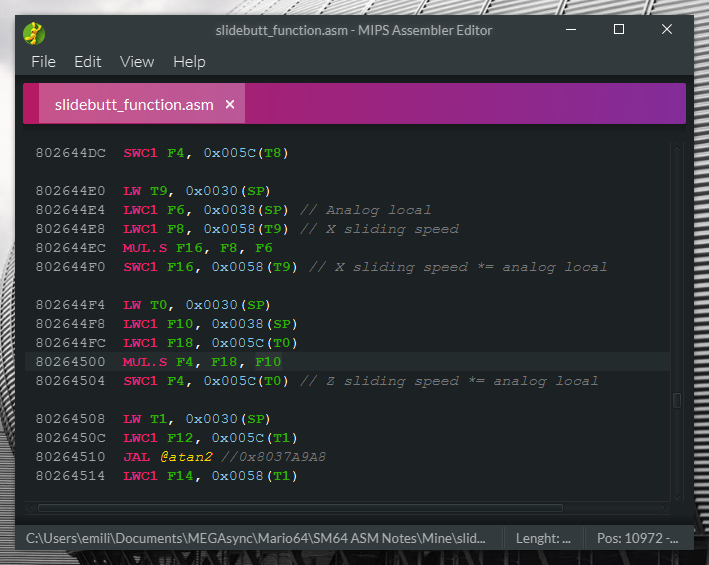Click address 802644F0 in the gutter
This screenshot has width=709, height=565.
click(71, 267)
